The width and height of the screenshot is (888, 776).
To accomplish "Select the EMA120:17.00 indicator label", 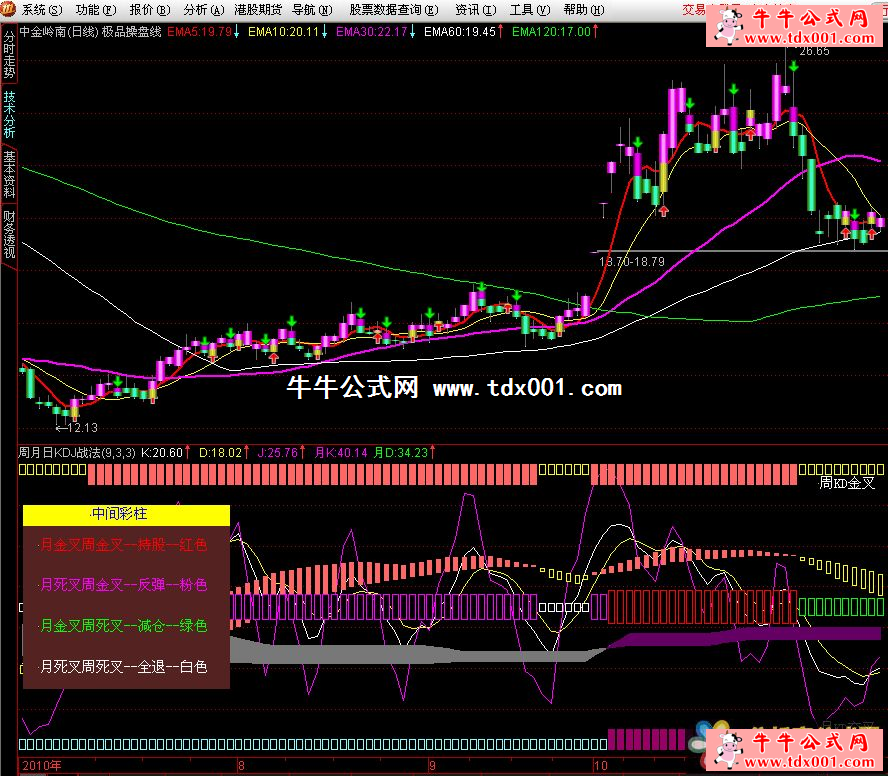I will tap(551, 32).
